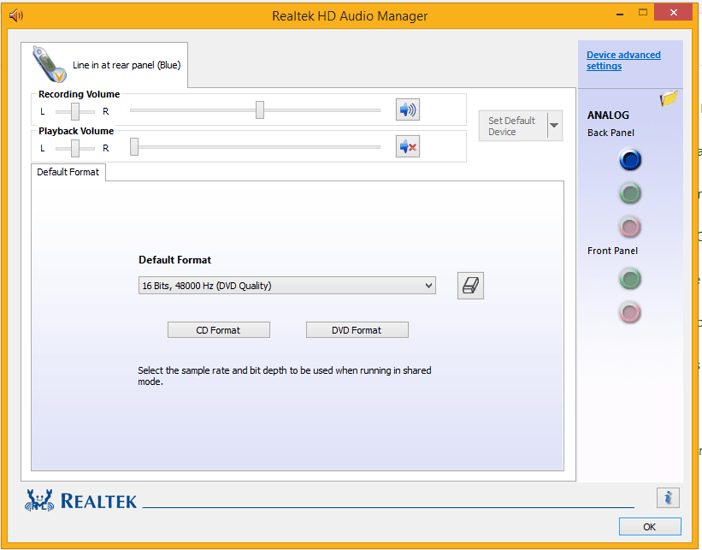Click the Back Panel label
The height and width of the screenshot is (550, 702).
tap(611, 133)
